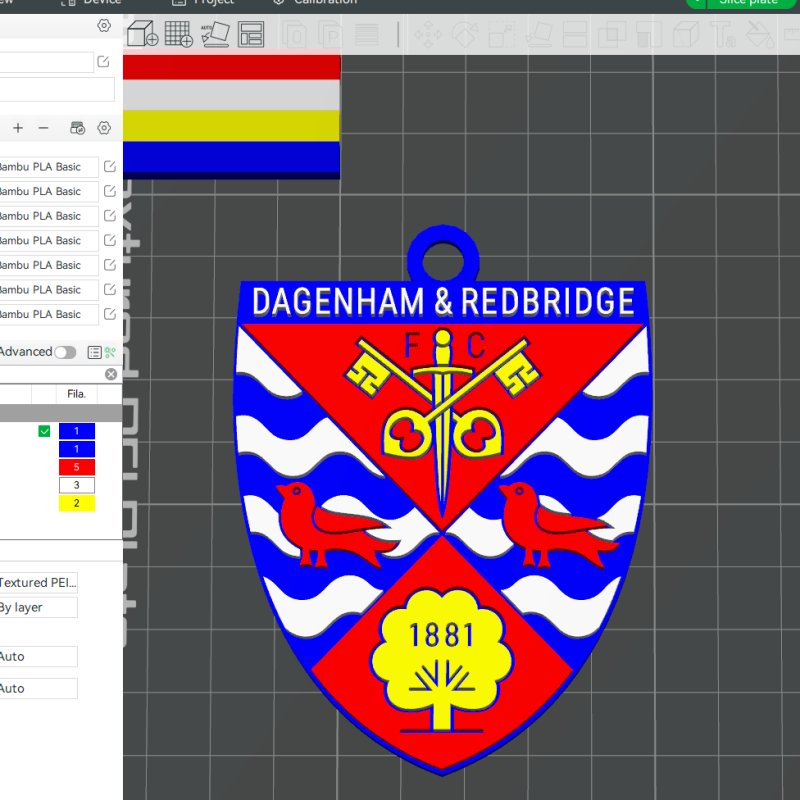The image size is (800, 800).
Task: Edit the first Bambu PLA Basic preset
Action: [x=110, y=166]
